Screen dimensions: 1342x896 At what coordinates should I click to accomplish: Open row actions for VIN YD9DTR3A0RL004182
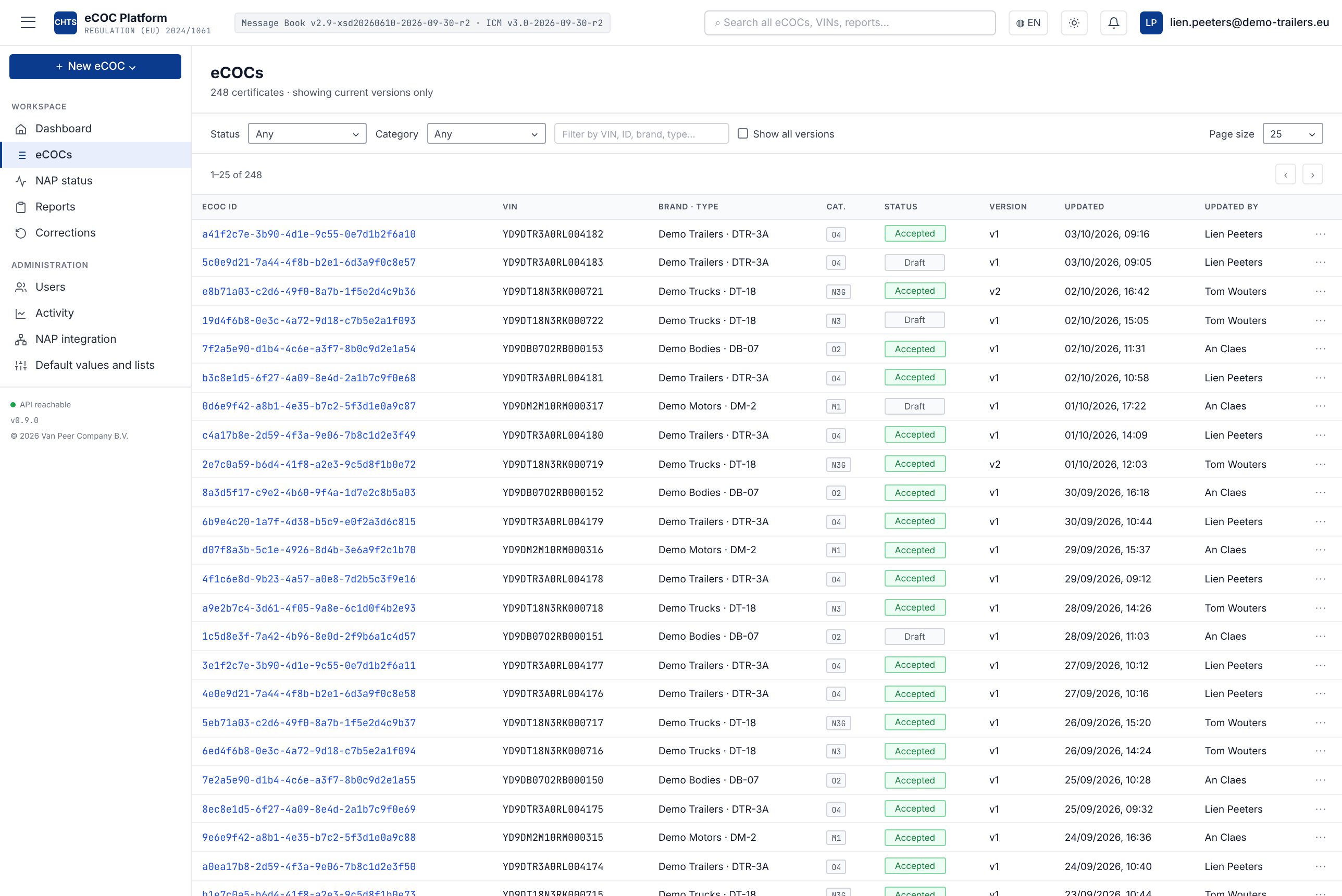click(1320, 234)
